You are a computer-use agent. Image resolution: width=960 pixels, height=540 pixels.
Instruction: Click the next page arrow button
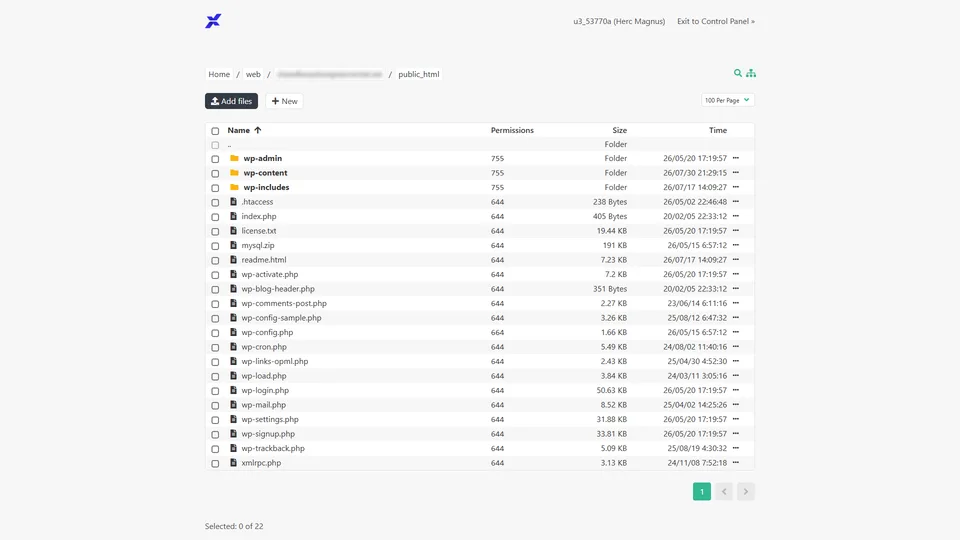(x=746, y=491)
